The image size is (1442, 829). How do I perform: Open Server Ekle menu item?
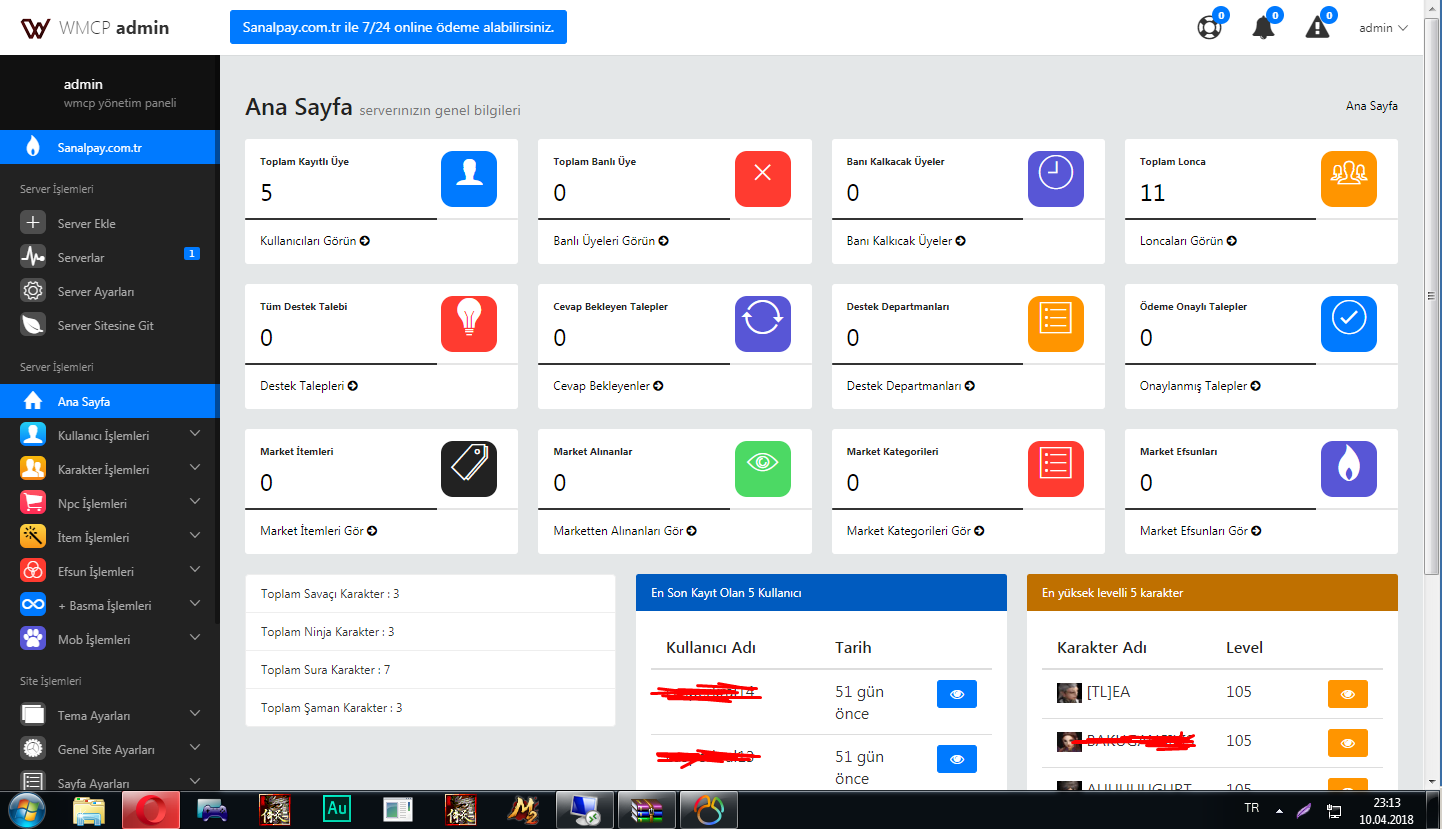click(x=108, y=223)
